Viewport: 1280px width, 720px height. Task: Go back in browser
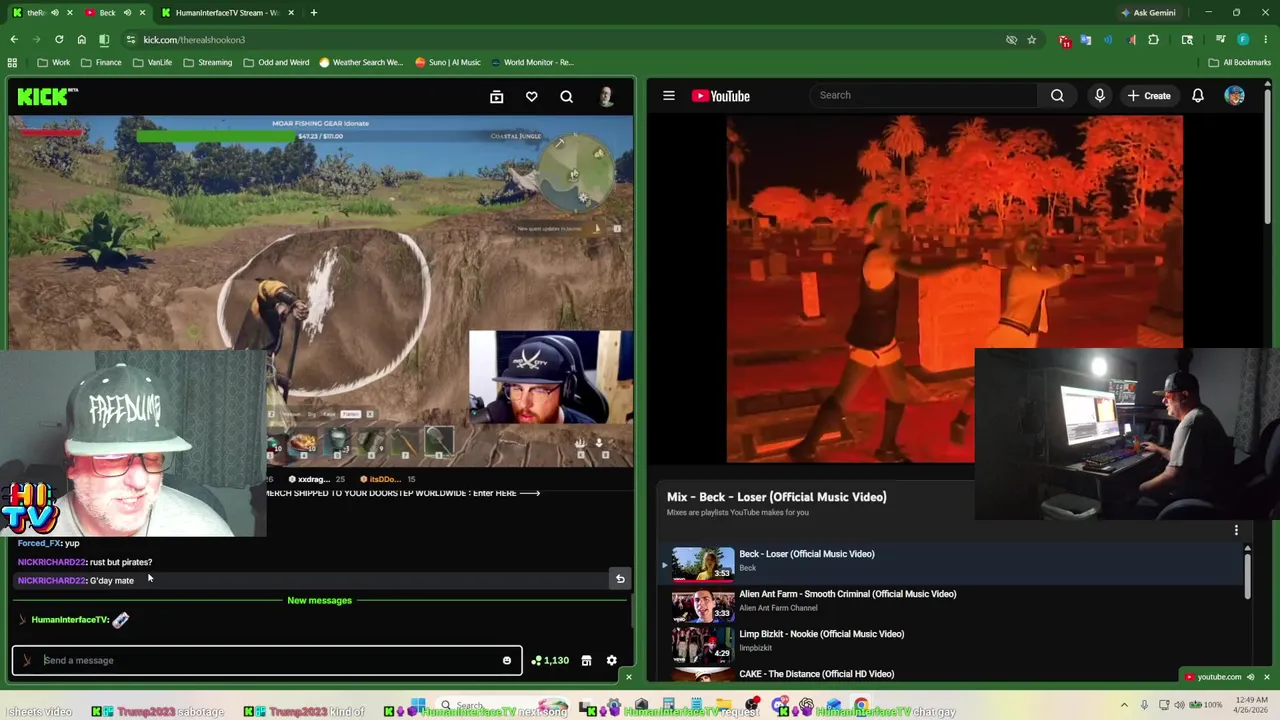[14, 39]
